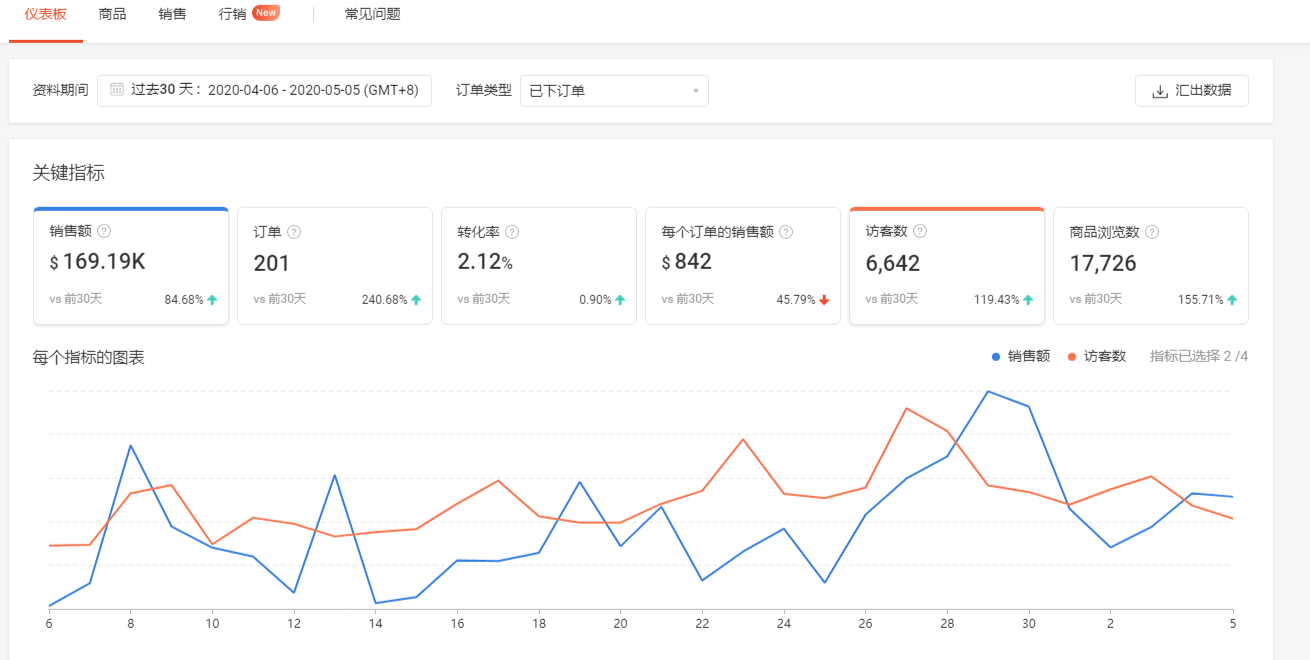Toggle 销售额 metric card selection
Image resolution: width=1310 pixels, height=660 pixels.
point(131,266)
